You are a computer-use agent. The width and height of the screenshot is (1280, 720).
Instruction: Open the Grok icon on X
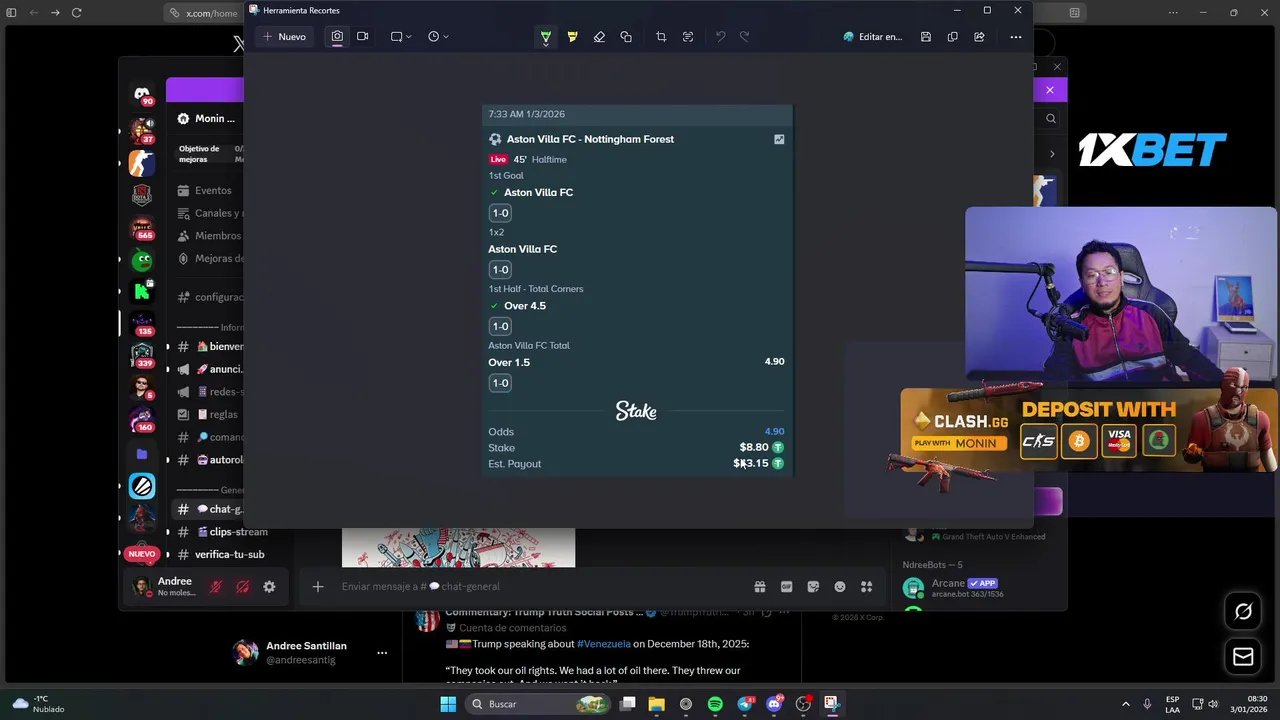[x=1243, y=611]
